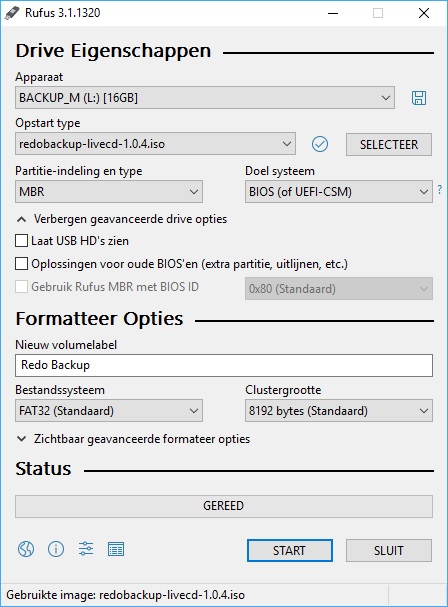
Task: Click the Nieuw volumelabel text field
Action: pyautogui.click(x=224, y=365)
